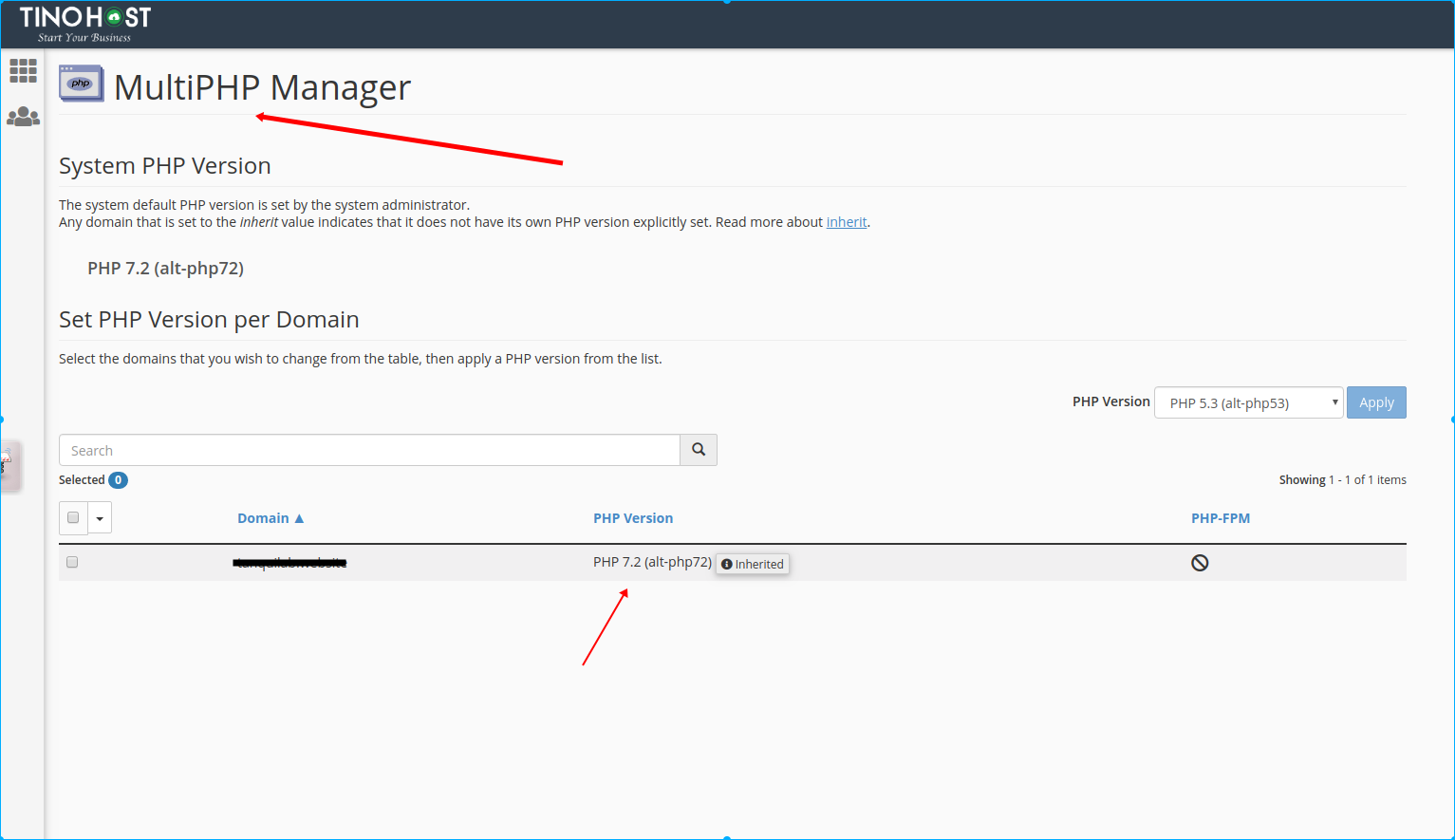Focus the Search input field

coord(370,450)
